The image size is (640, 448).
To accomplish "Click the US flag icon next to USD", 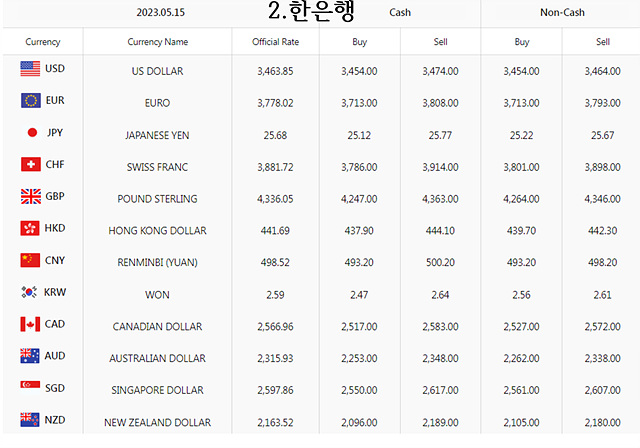I will tap(30, 69).
